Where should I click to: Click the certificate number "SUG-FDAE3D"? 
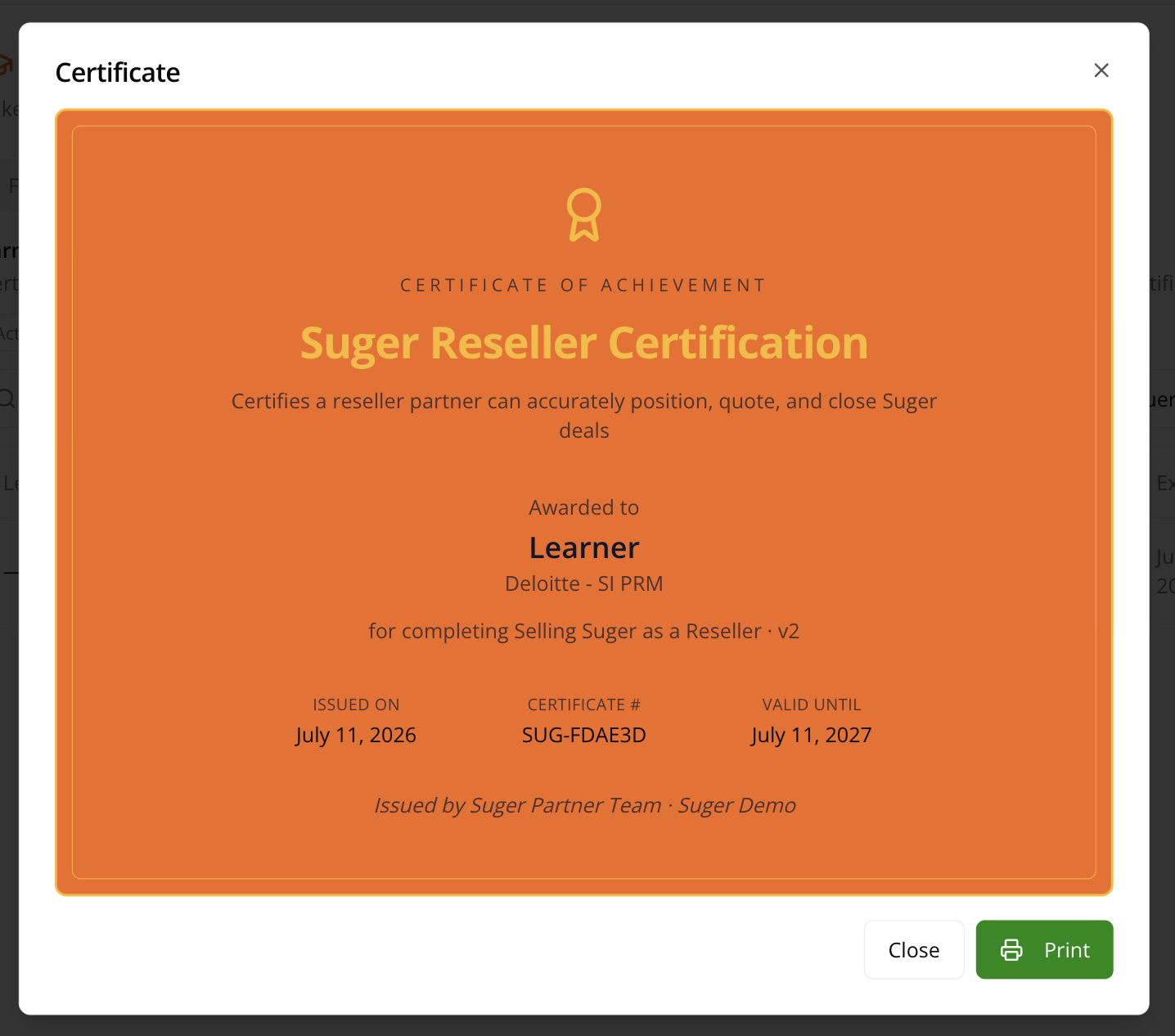tap(584, 735)
